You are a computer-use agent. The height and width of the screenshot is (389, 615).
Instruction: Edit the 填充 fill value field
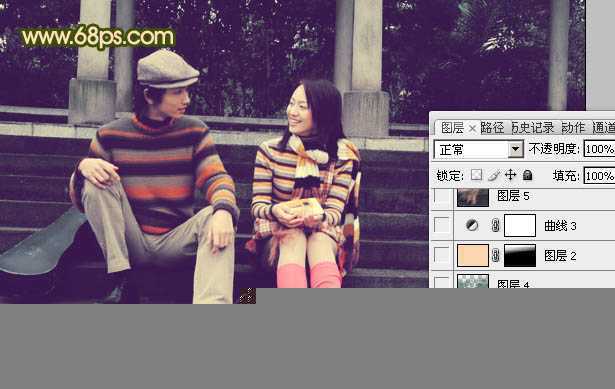(599, 175)
